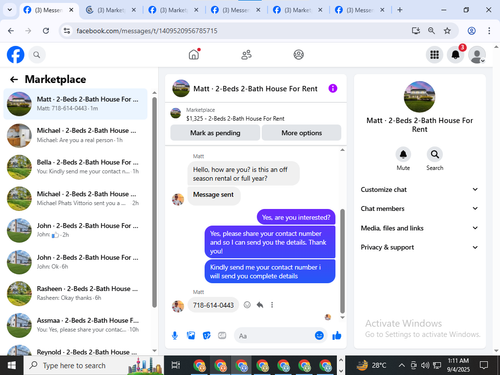Open the clock showing 1:11 AM

click(458, 365)
